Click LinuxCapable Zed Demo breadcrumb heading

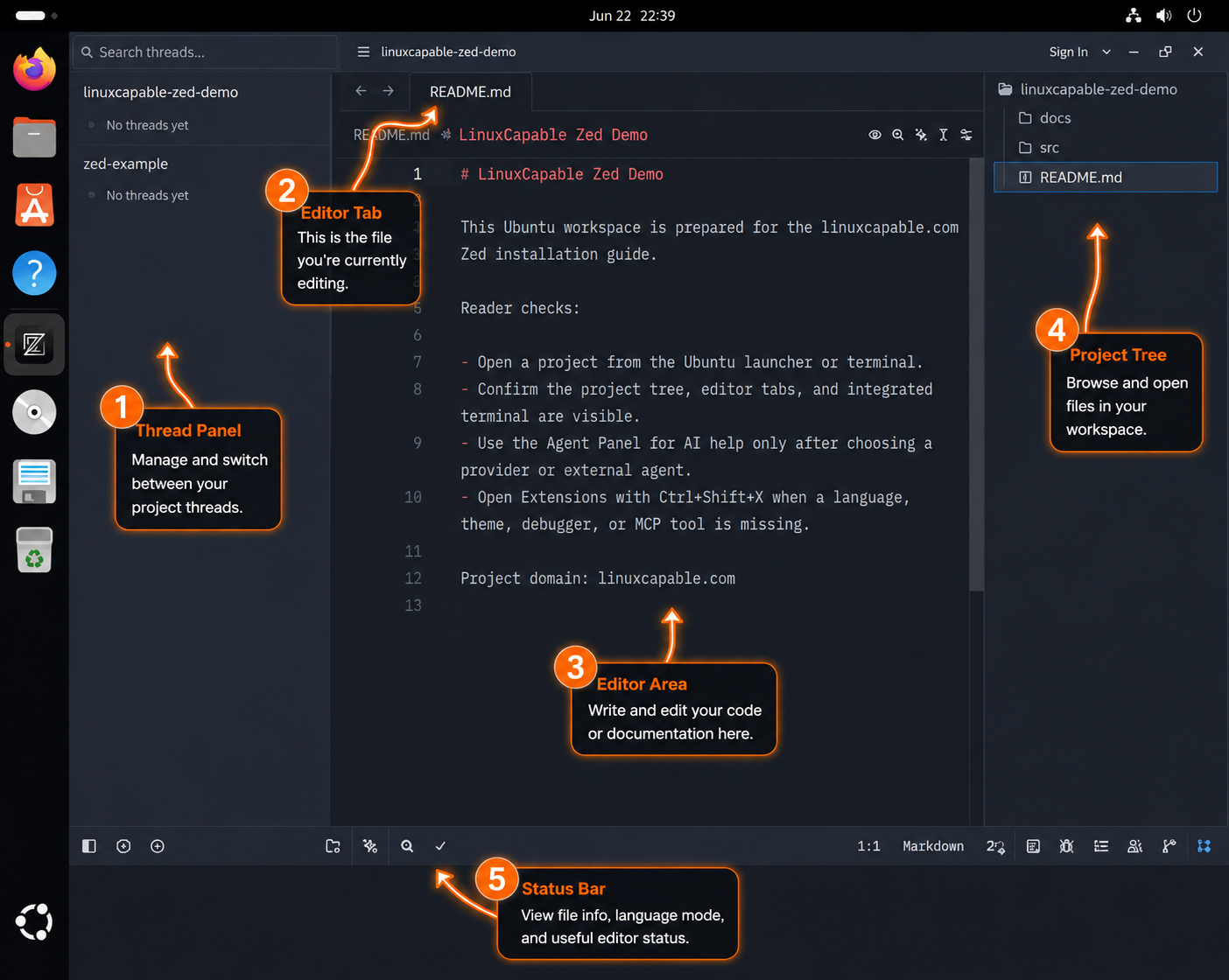(553, 135)
